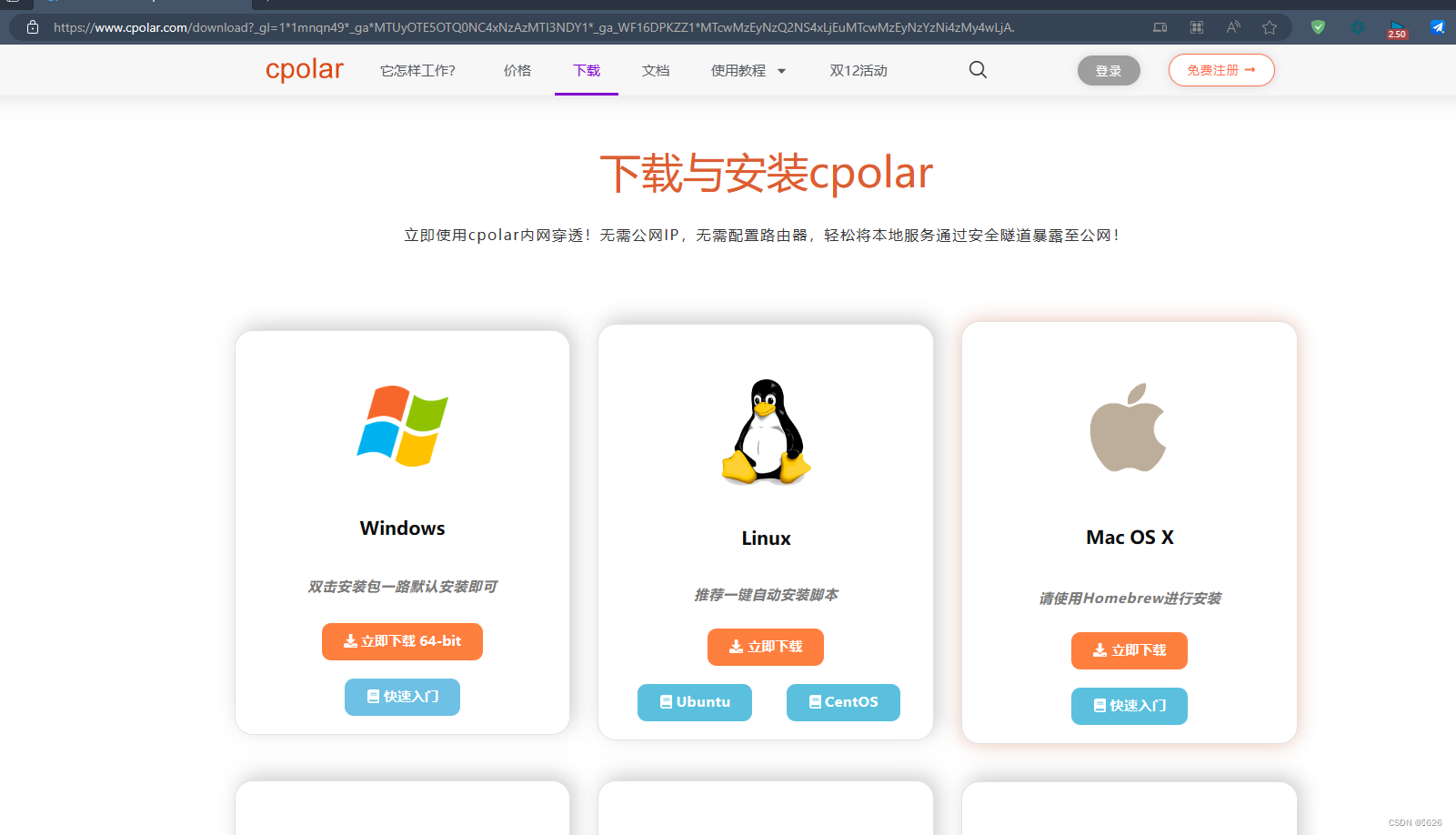Viewport: 1456px width, 835px height.
Task: Open the extension icon with 2.50 badge
Action: (1397, 28)
